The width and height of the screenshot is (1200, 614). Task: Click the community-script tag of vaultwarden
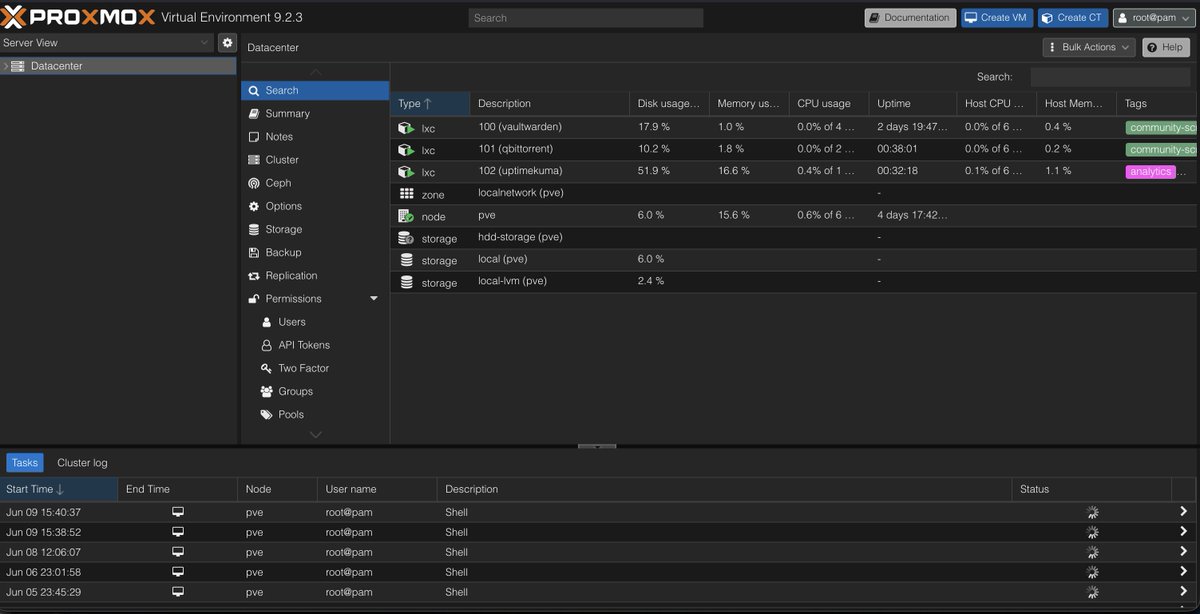click(1160, 128)
